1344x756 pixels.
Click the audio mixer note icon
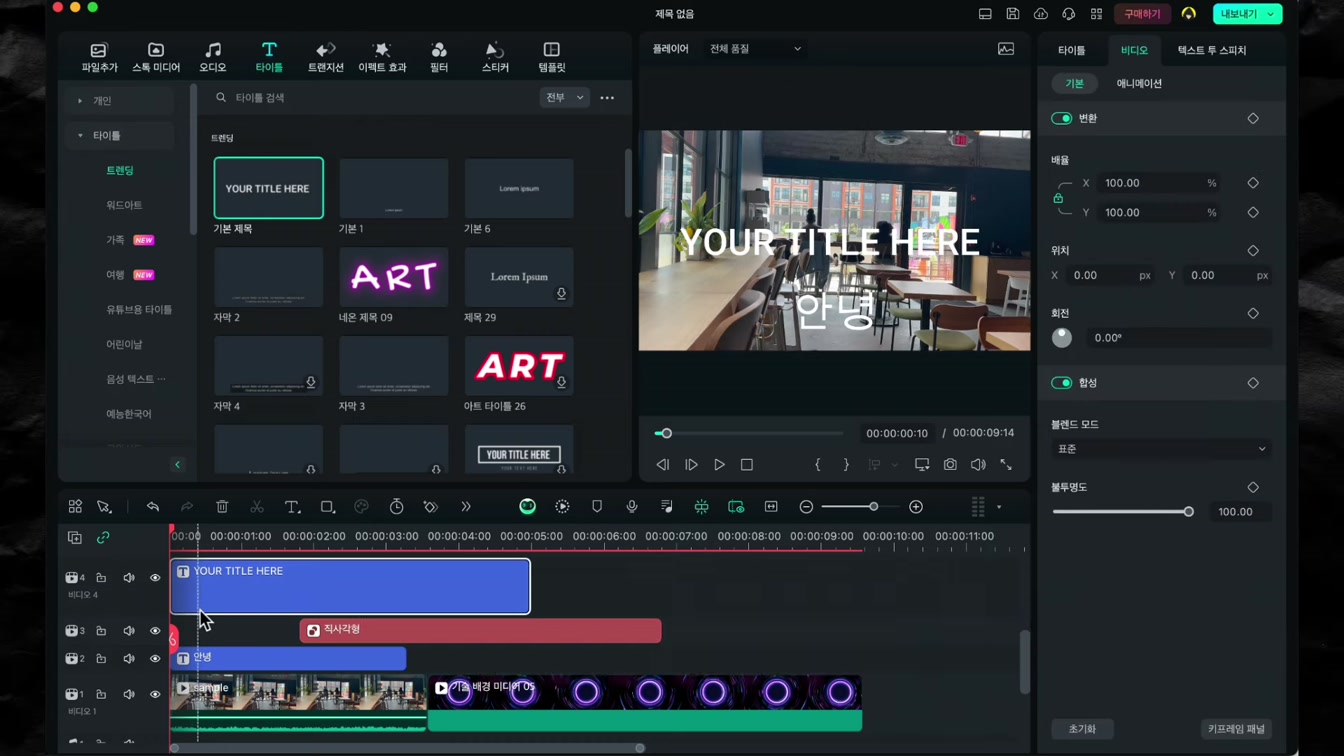(x=667, y=507)
